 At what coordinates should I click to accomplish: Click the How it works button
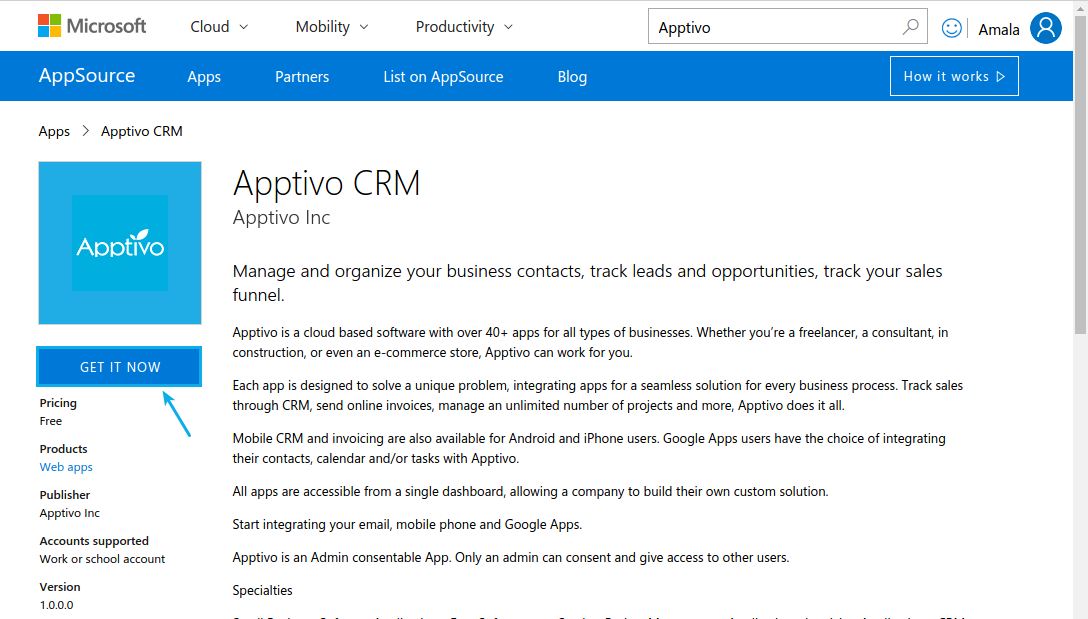point(954,76)
